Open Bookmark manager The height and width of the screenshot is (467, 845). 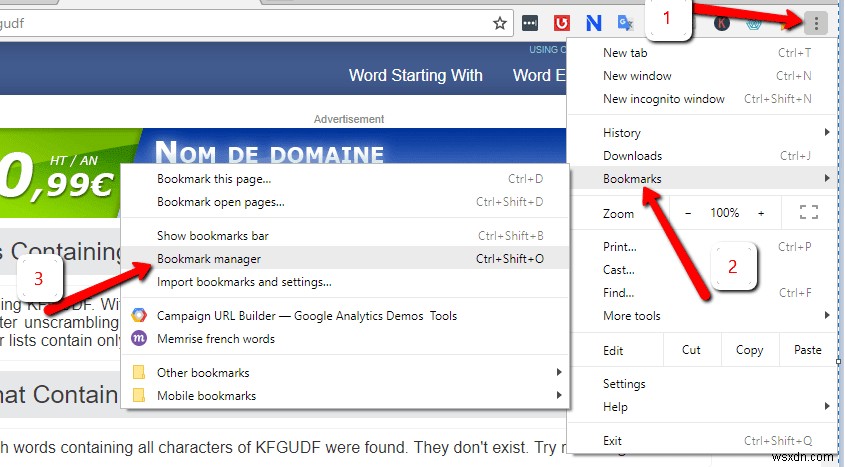(345, 259)
